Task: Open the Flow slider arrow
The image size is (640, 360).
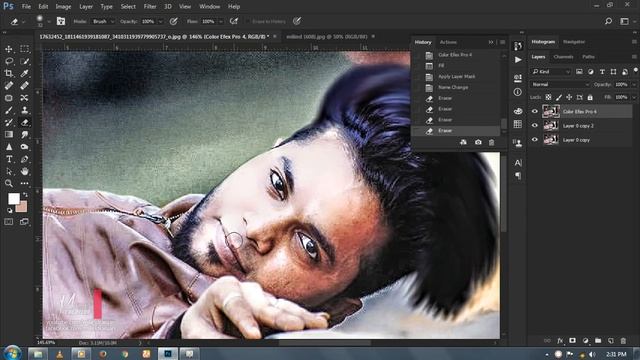Action: (221, 21)
